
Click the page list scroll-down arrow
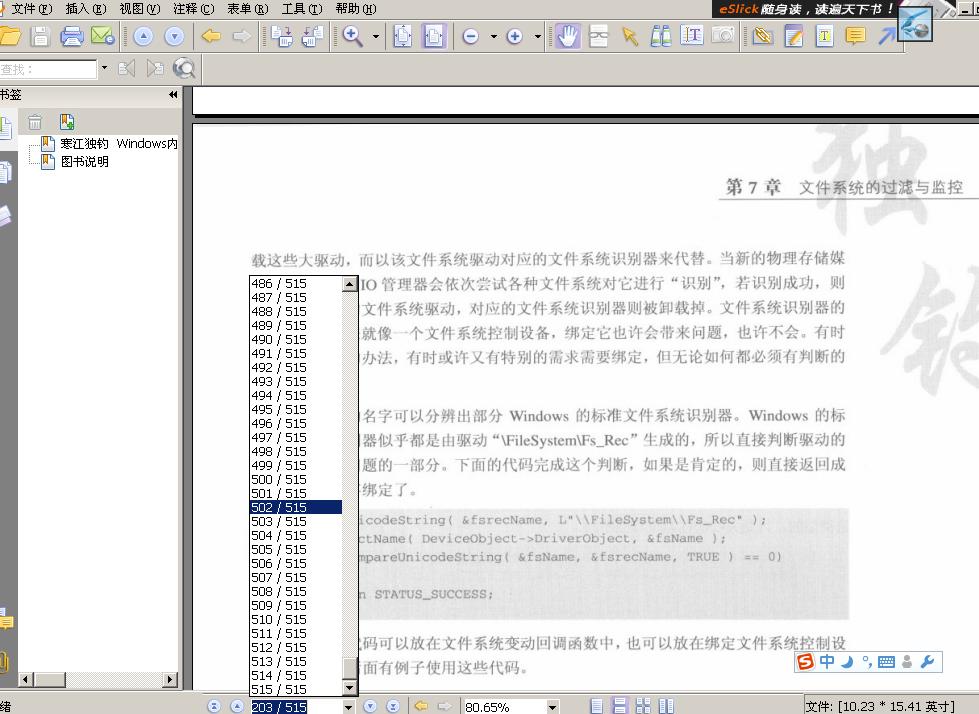[350, 688]
